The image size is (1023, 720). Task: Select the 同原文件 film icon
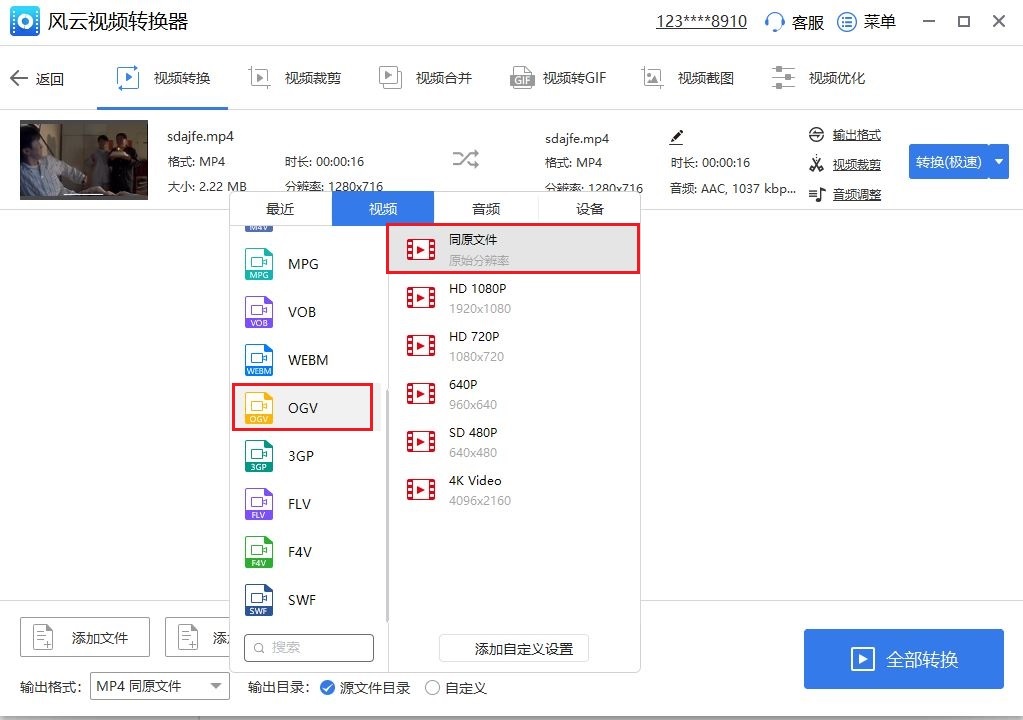421,249
